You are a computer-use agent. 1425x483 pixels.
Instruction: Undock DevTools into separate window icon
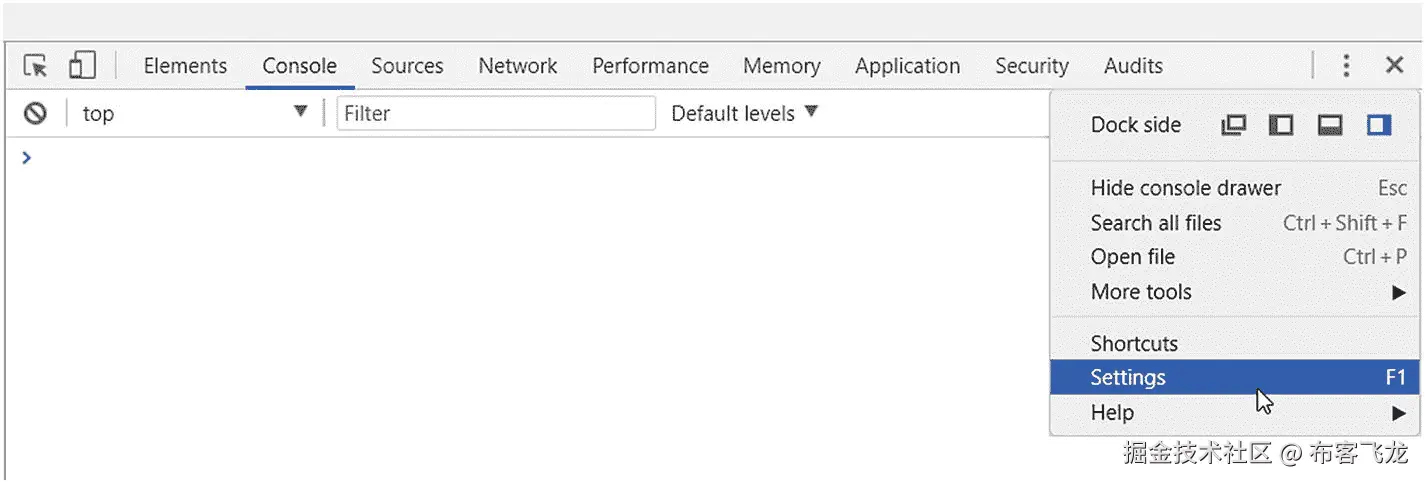point(1234,125)
